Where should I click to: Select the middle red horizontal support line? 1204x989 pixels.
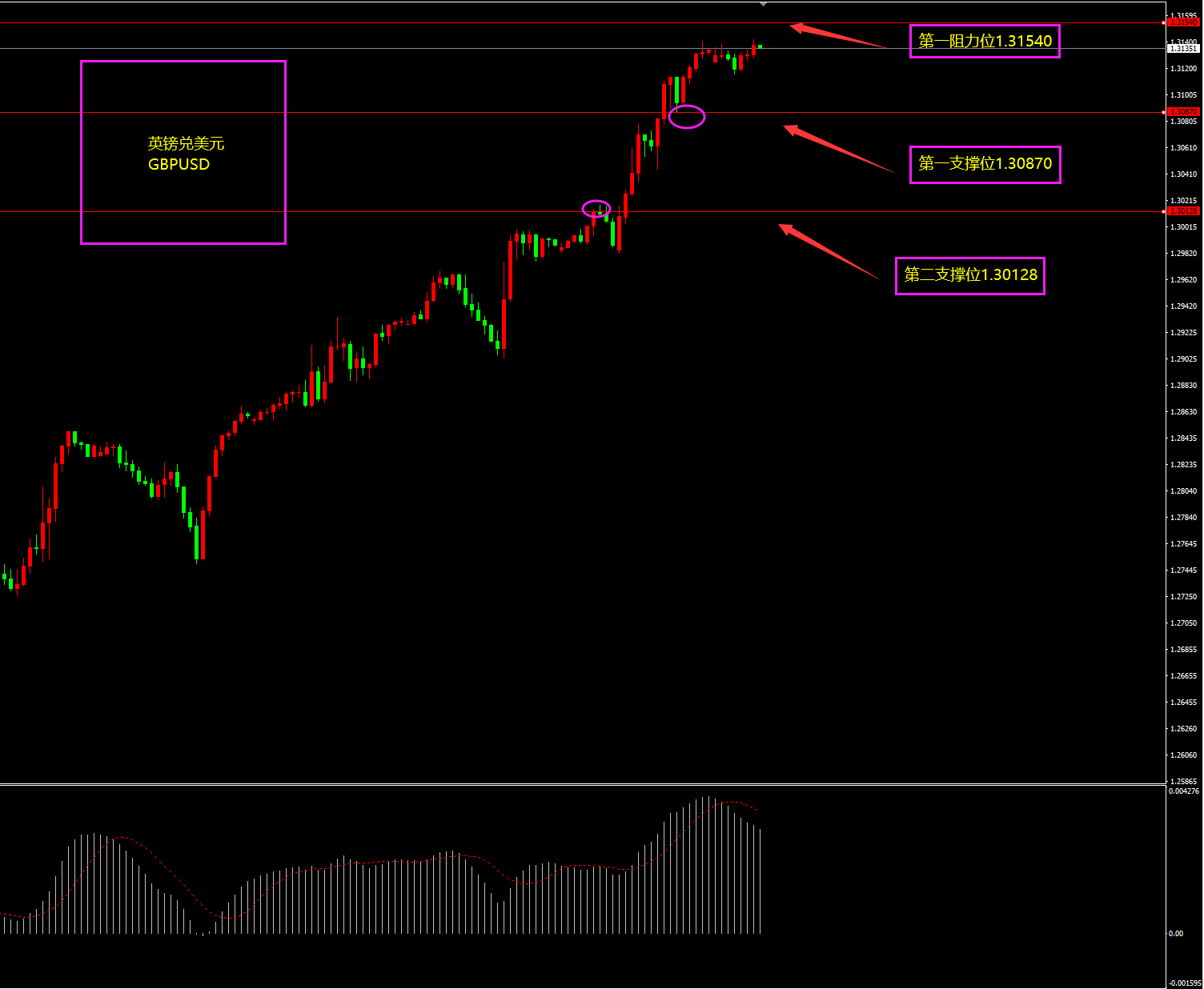coord(400,113)
